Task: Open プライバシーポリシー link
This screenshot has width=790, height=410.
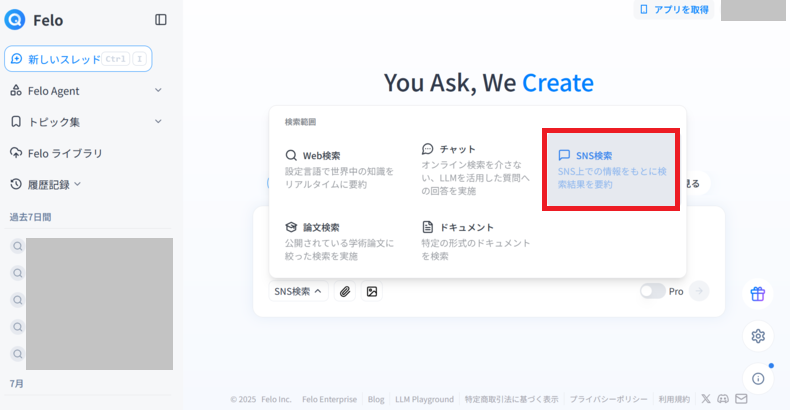Action: coord(609,399)
